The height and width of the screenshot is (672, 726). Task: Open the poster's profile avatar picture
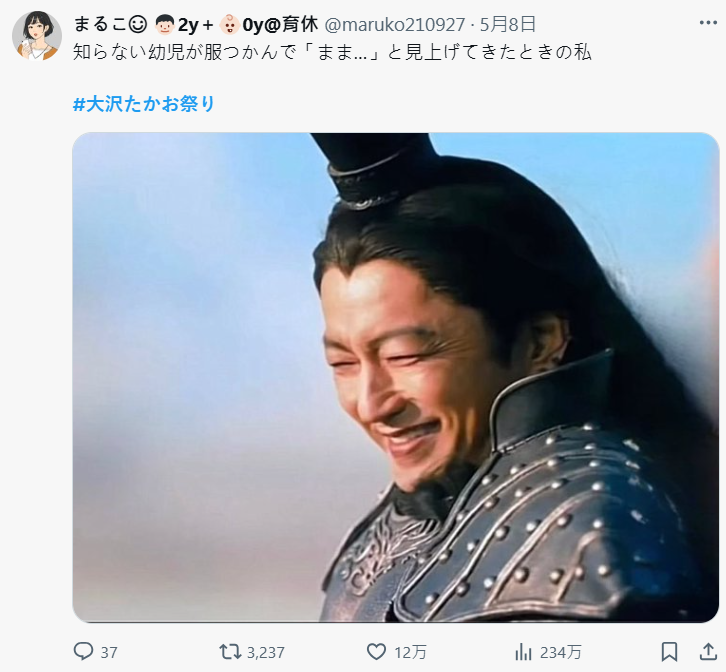pyautogui.click(x=37, y=36)
